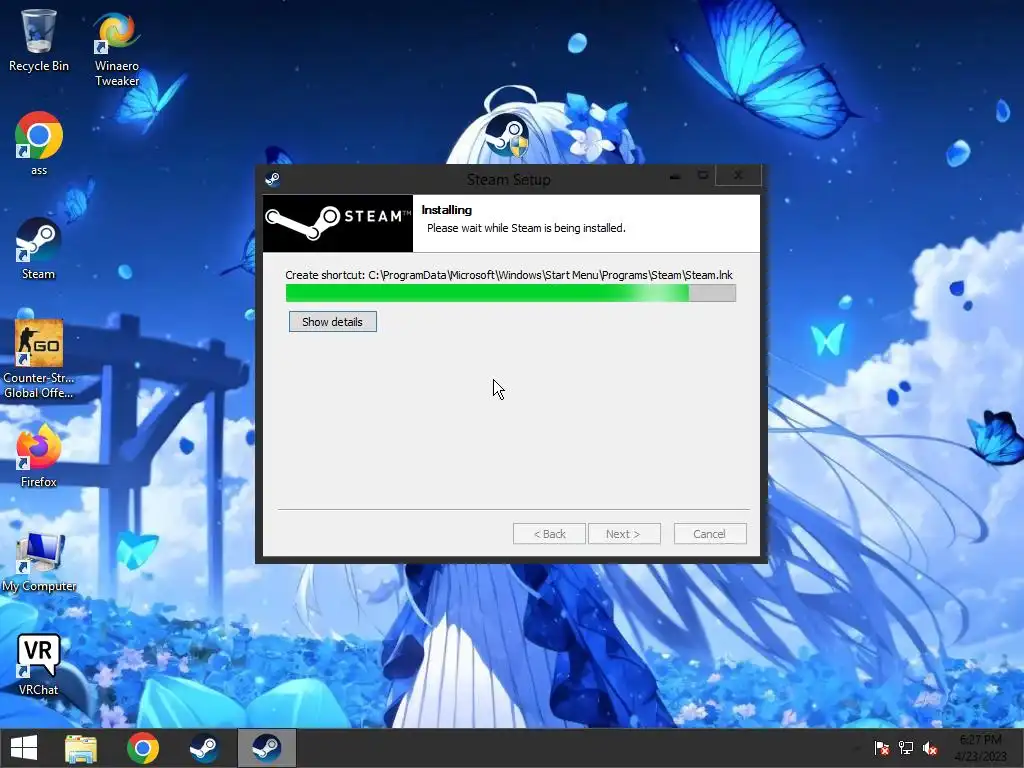Open the Action Center flag tray icon

pos(882,748)
